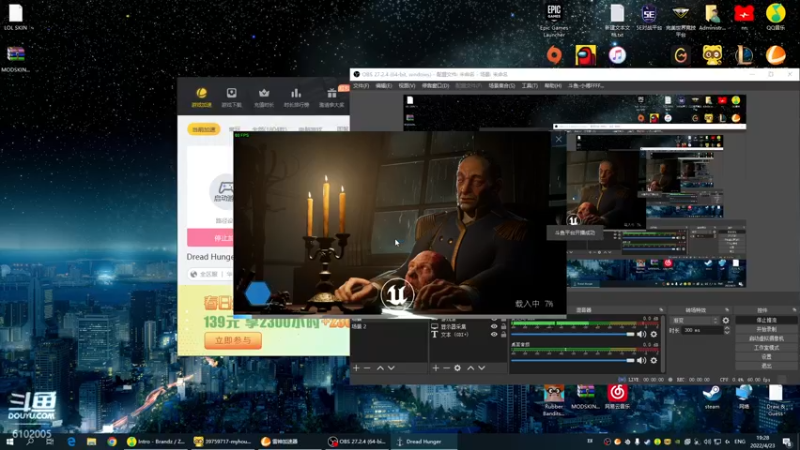Screen dimensions: 800x450
Task: Remove selected source with sources minus icon
Action: (x=446, y=368)
